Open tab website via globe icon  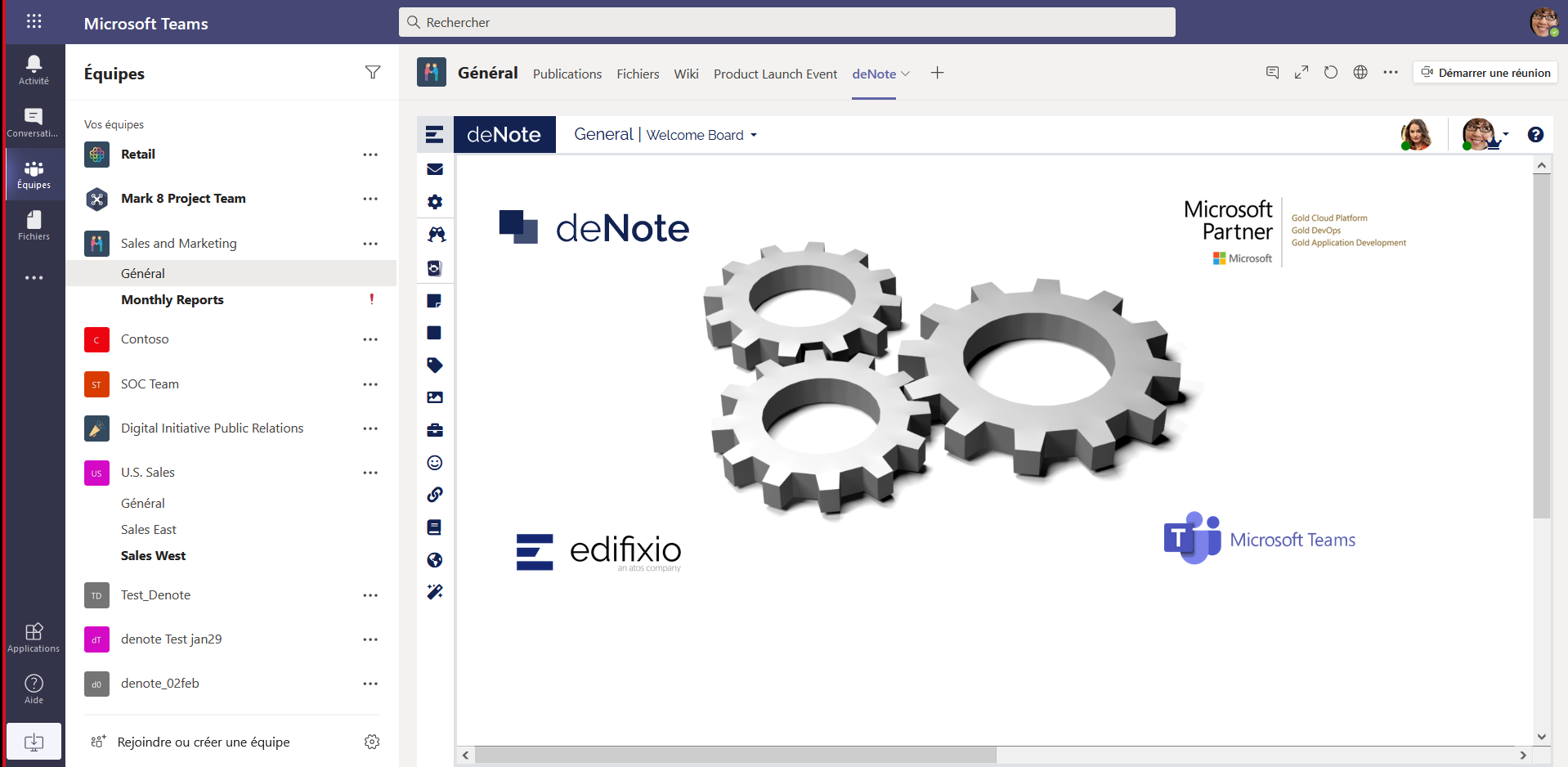click(1360, 73)
